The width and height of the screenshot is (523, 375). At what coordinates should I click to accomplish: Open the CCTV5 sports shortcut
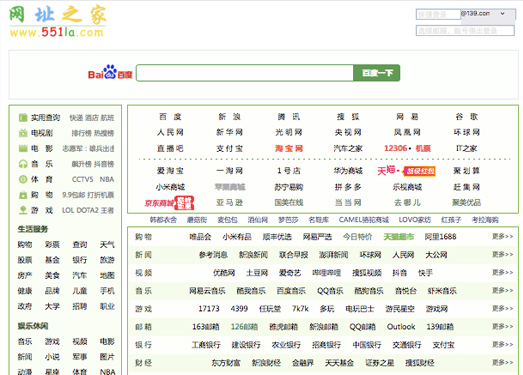pyautogui.click(x=83, y=179)
